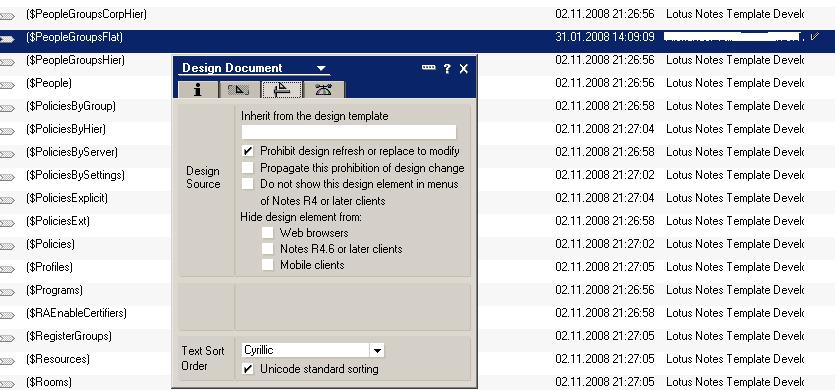The width and height of the screenshot is (835, 390).
Task: Select the ($PoliciesExplicit) view
Action: [67, 198]
